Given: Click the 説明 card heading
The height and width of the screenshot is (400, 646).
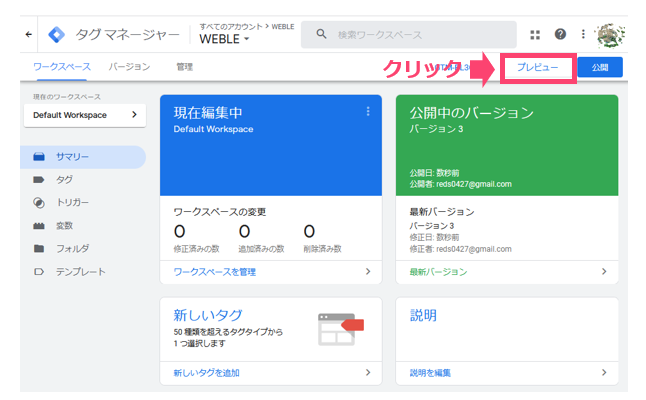Looking at the screenshot, I should 423,315.
